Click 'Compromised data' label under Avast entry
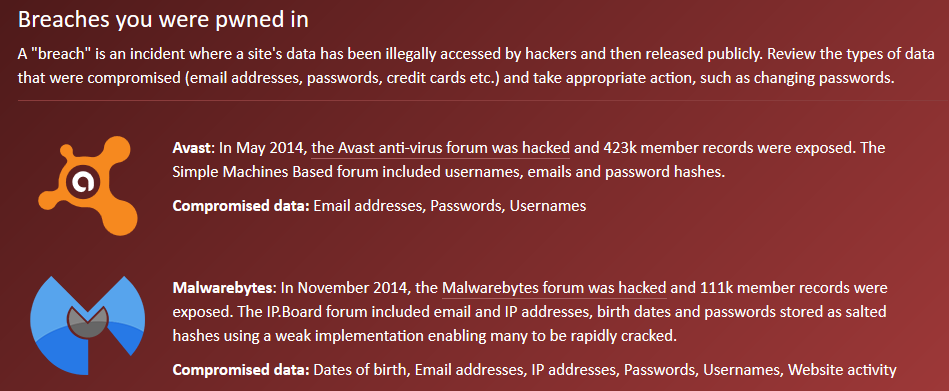 tap(241, 206)
